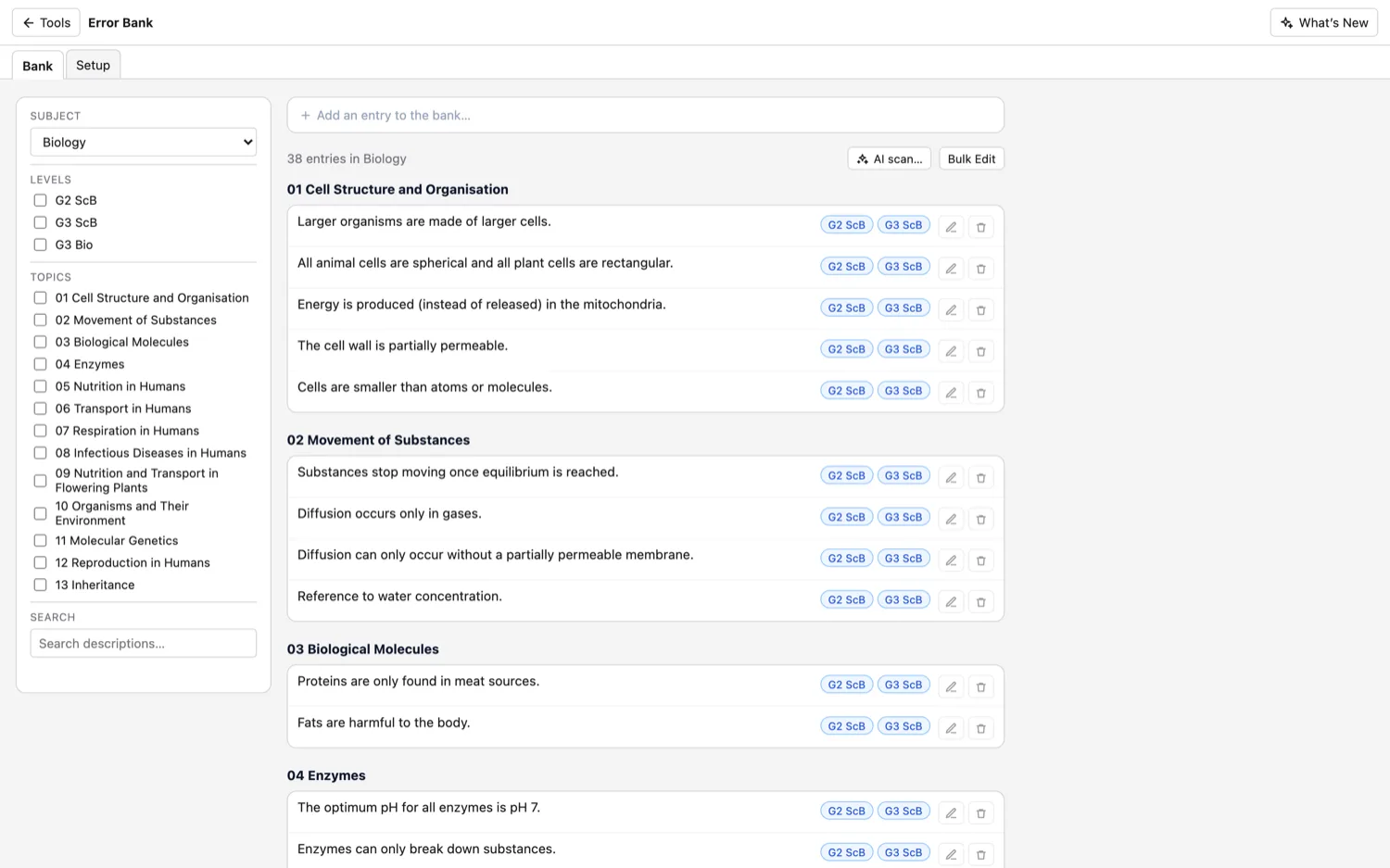The height and width of the screenshot is (868, 1390).
Task: Delete the 'Substances stop moving once equilibrium' entry
Action: [x=980, y=478]
